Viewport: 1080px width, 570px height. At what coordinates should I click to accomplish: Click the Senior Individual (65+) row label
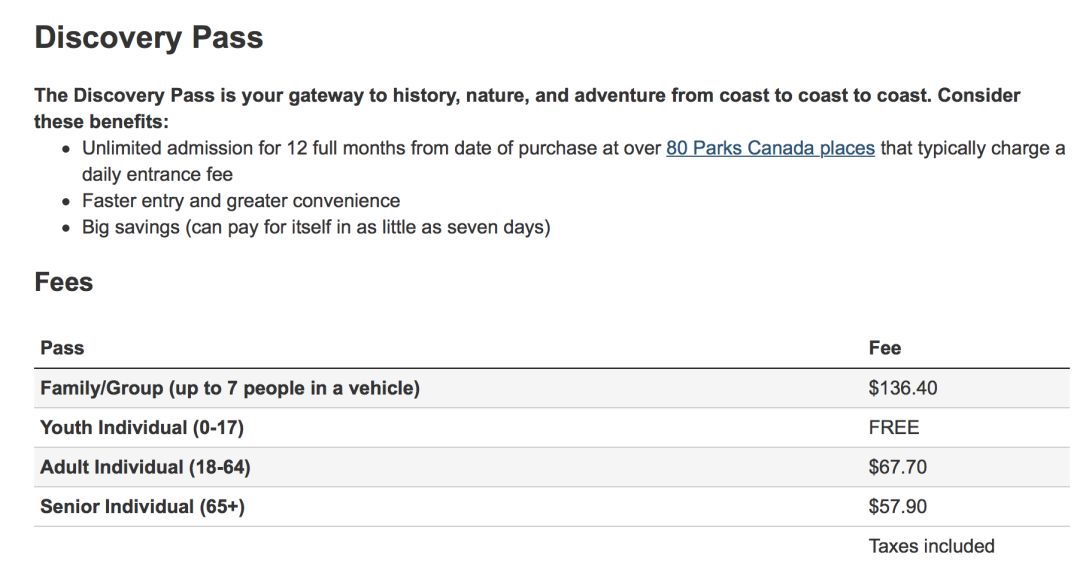[x=143, y=507]
